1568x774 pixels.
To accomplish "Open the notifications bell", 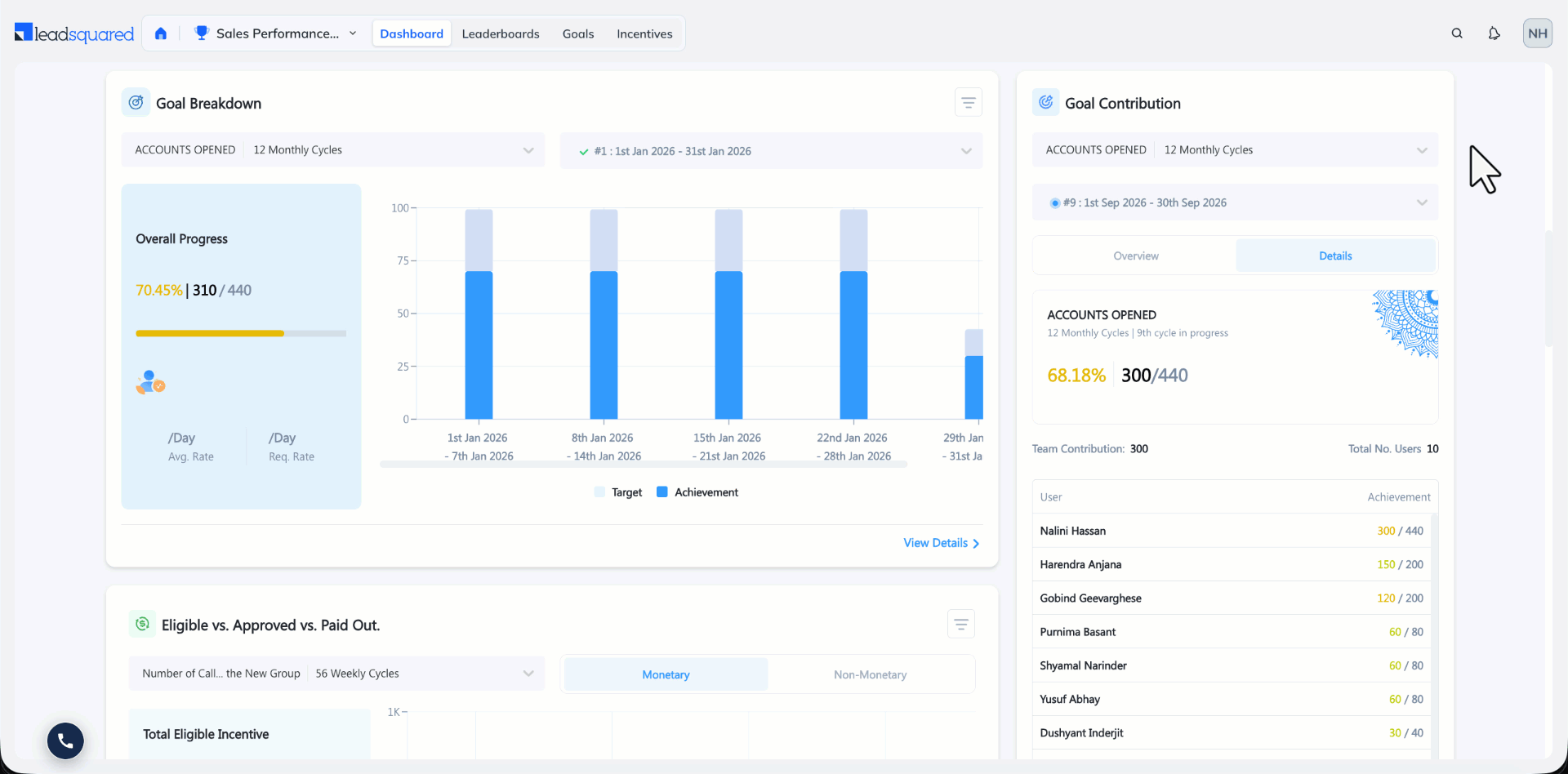I will (1494, 33).
